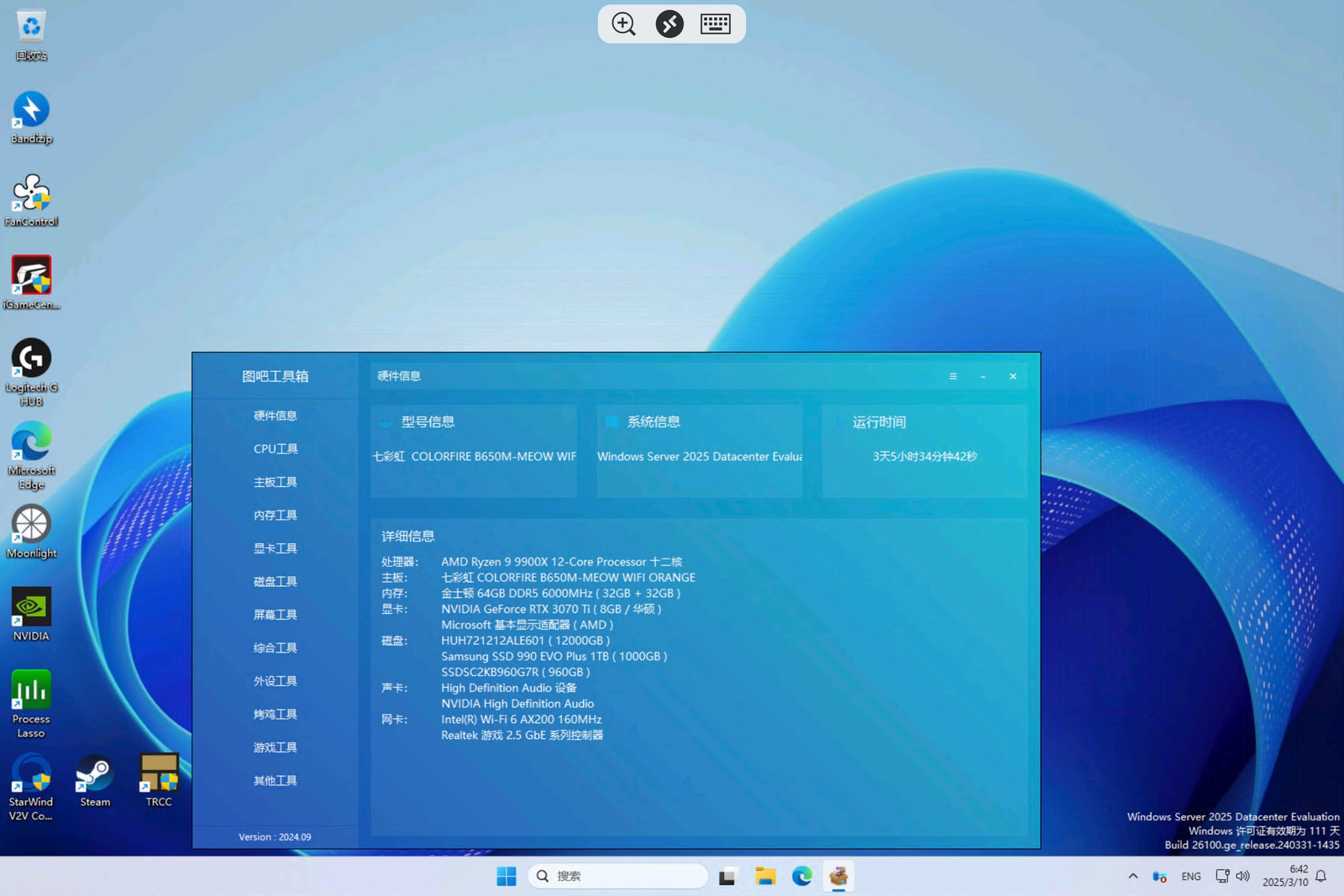Open Microsoft Edge desktop shortcut
1344x896 pixels.
click(31, 456)
